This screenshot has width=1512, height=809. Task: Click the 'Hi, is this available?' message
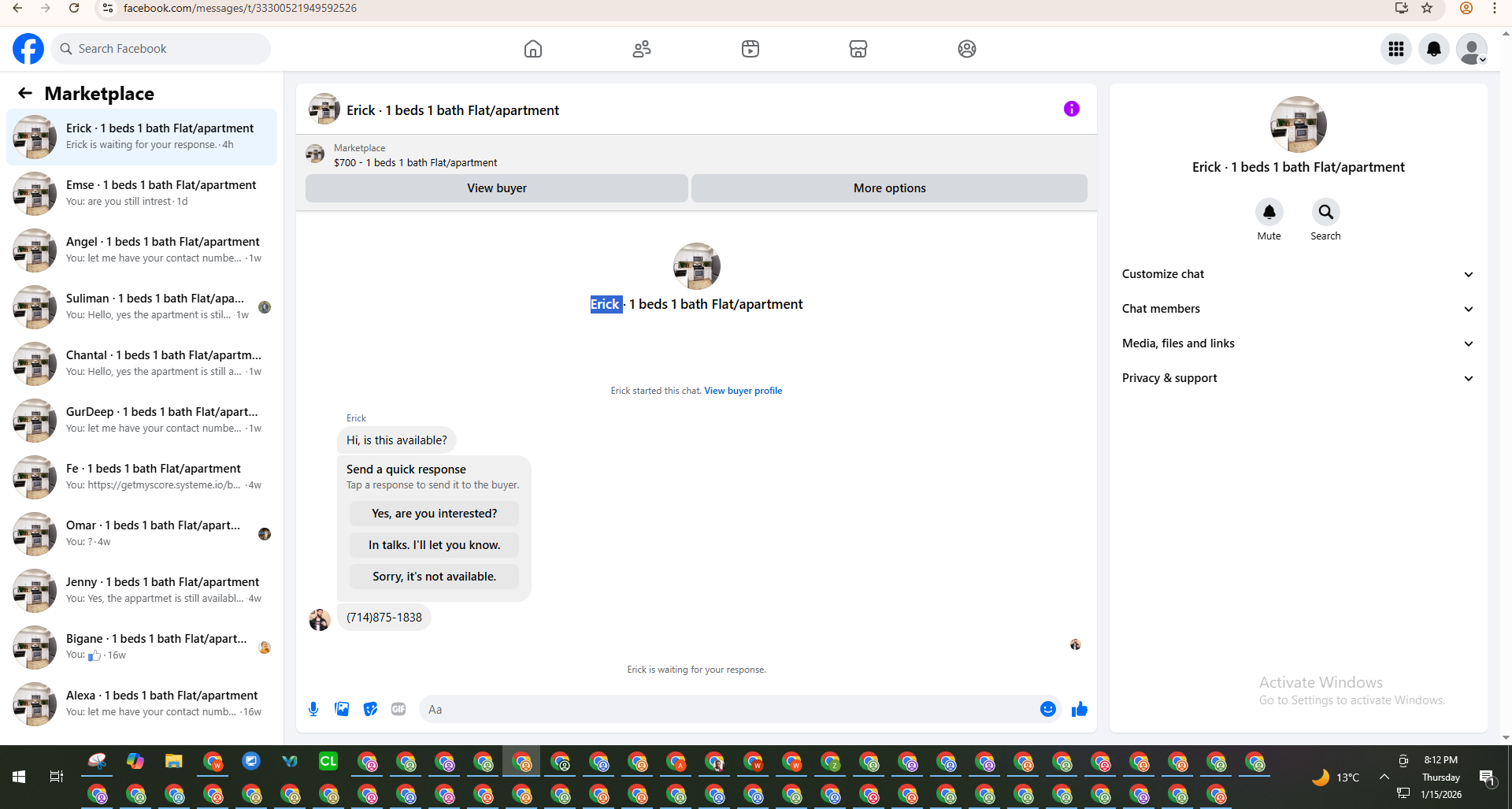coord(396,440)
